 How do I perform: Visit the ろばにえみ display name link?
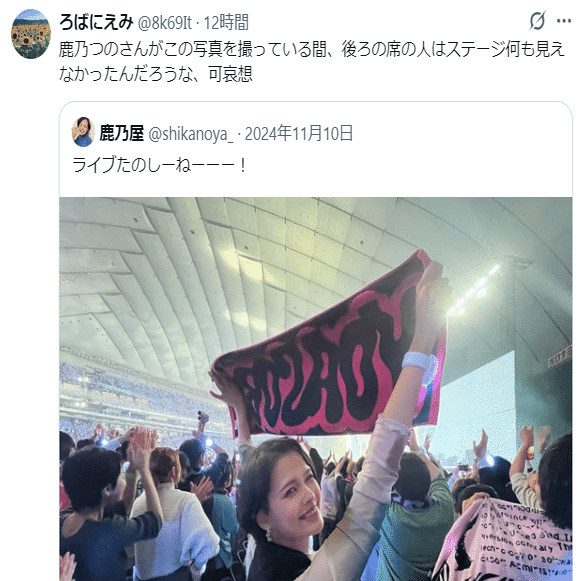click(x=96, y=22)
